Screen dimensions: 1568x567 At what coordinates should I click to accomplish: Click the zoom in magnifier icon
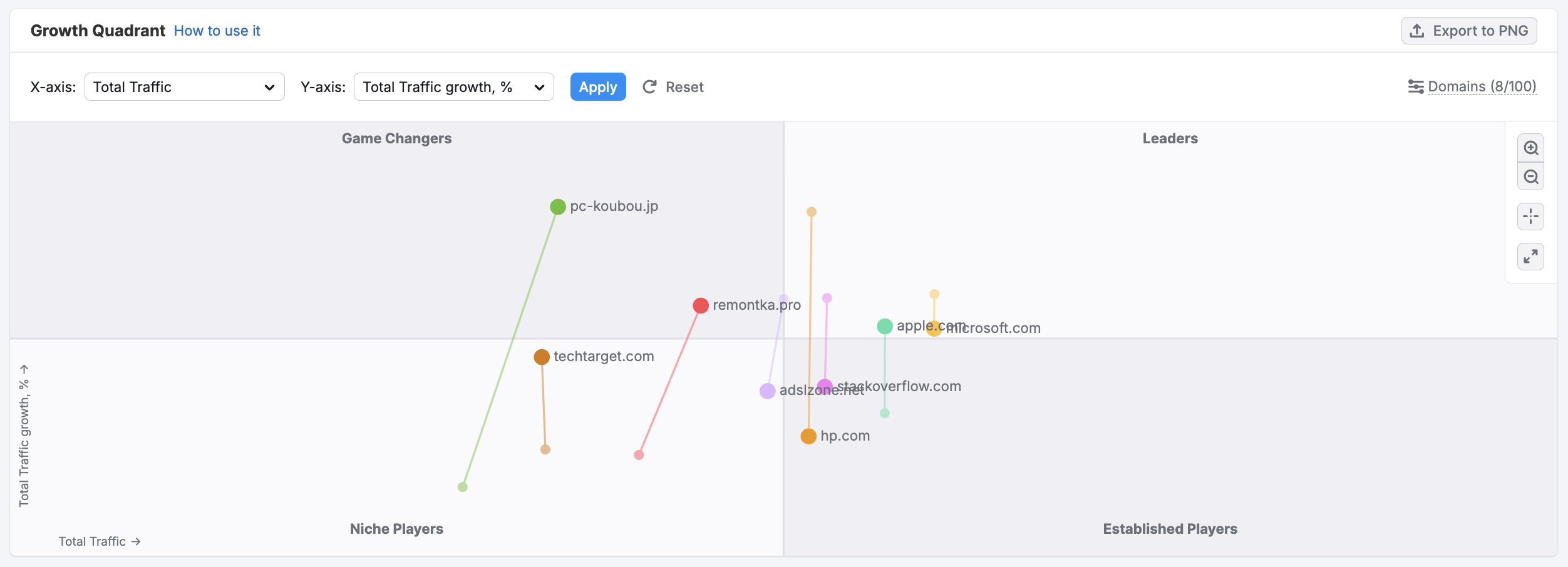(1530, 148)
